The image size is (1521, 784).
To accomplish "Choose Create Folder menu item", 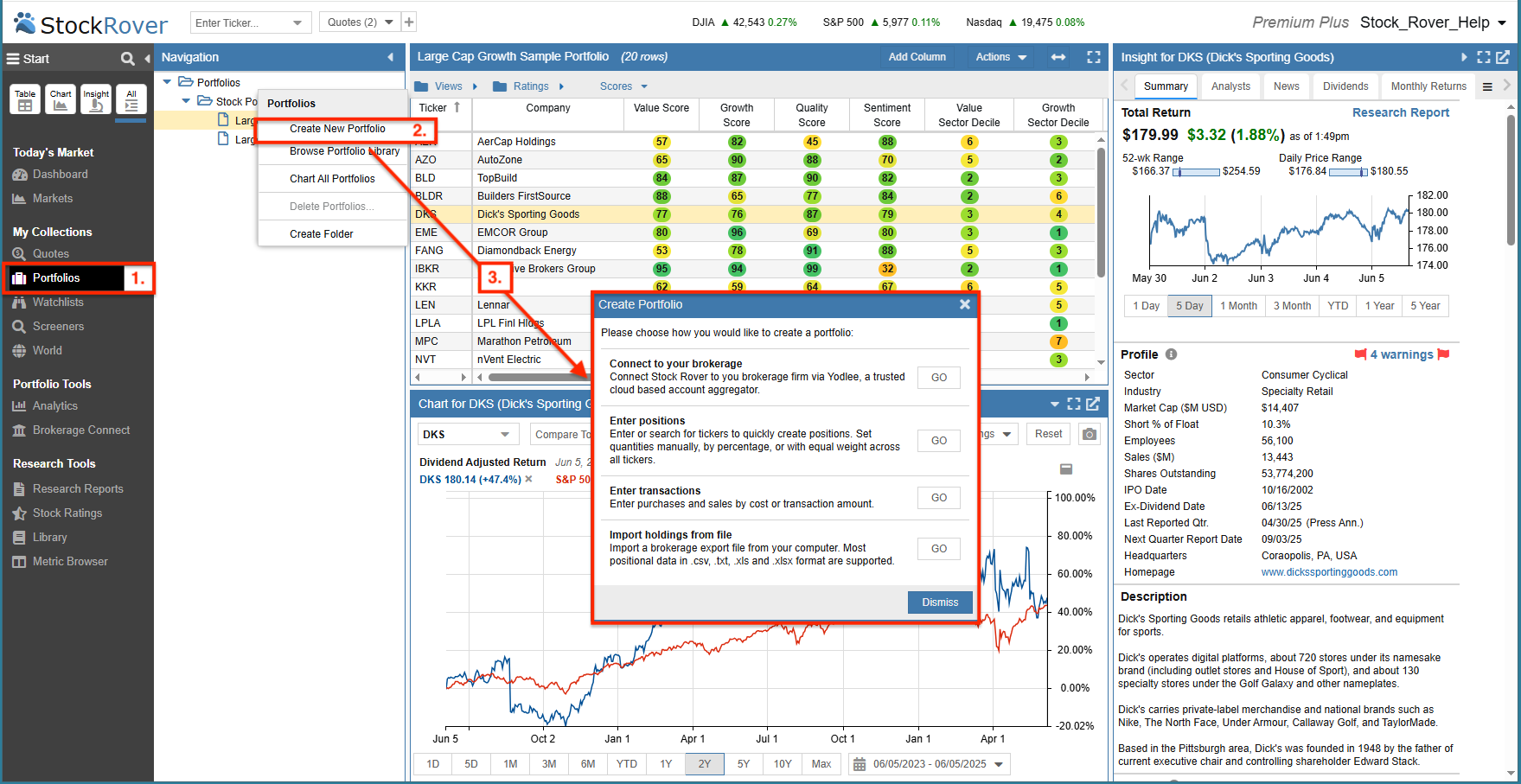I will pyautogui.click(x=322, y=234).
